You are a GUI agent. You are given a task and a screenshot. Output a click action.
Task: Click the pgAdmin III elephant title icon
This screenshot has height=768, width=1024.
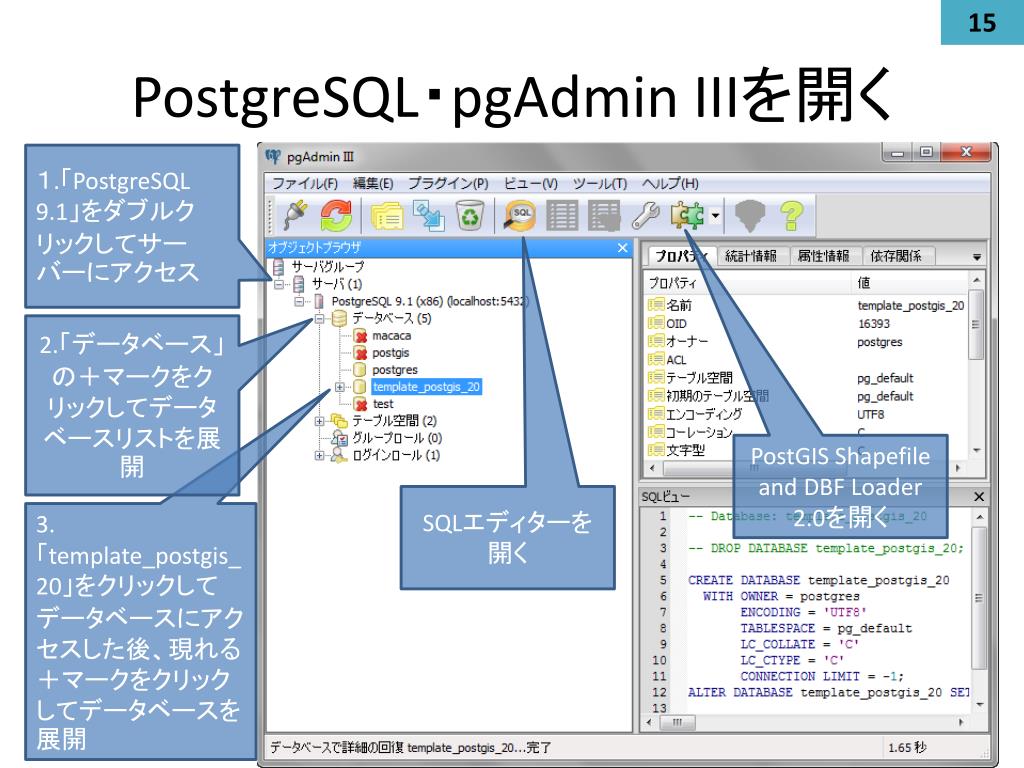[x=273, y=157]
